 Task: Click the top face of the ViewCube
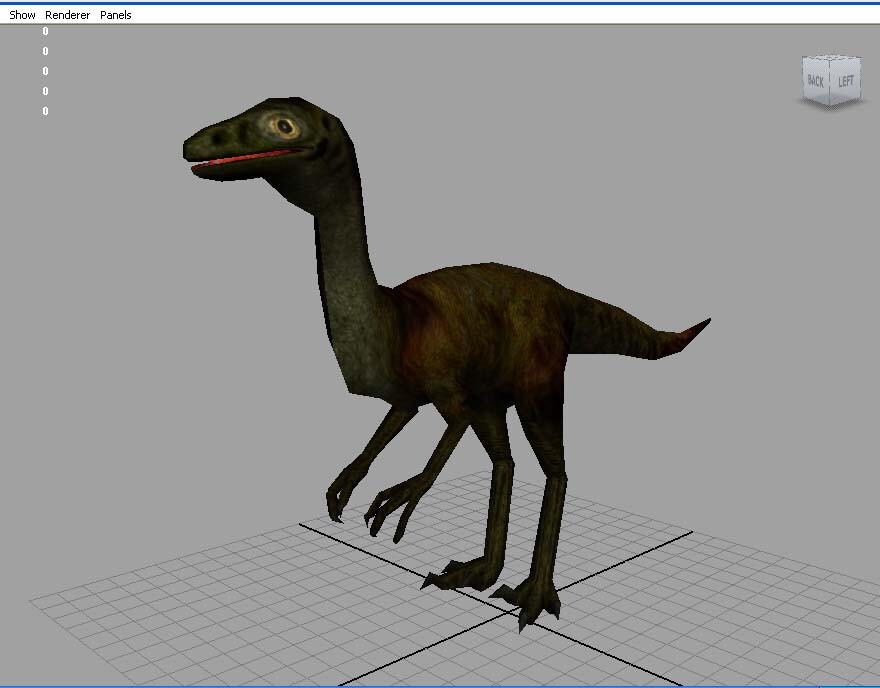[830, 55]
